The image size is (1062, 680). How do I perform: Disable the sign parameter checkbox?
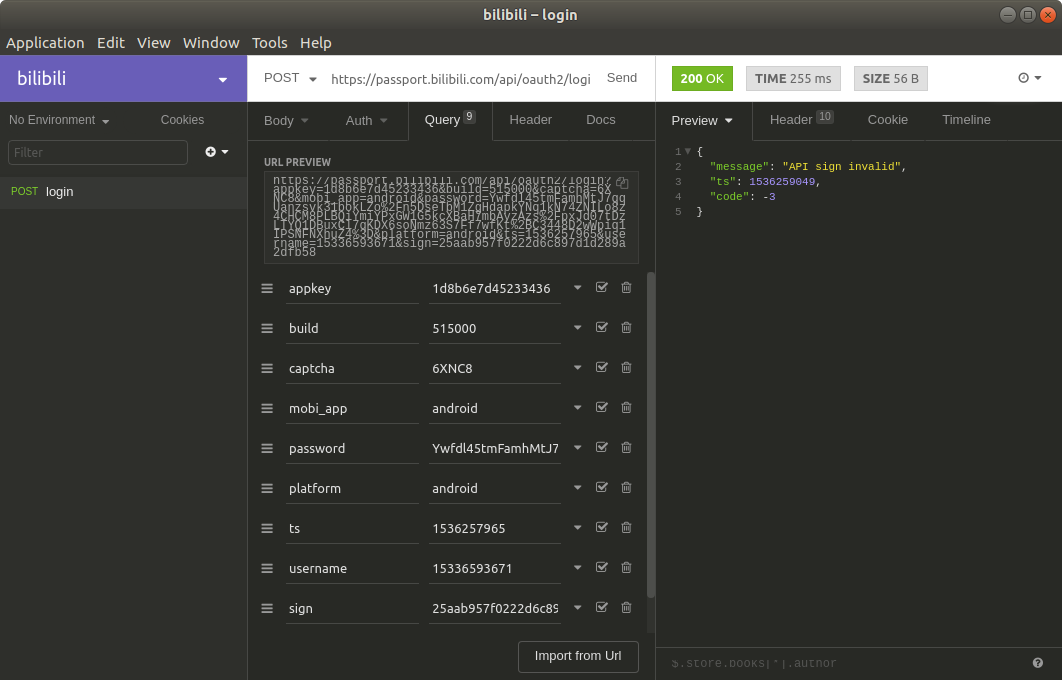click(601, 607)
